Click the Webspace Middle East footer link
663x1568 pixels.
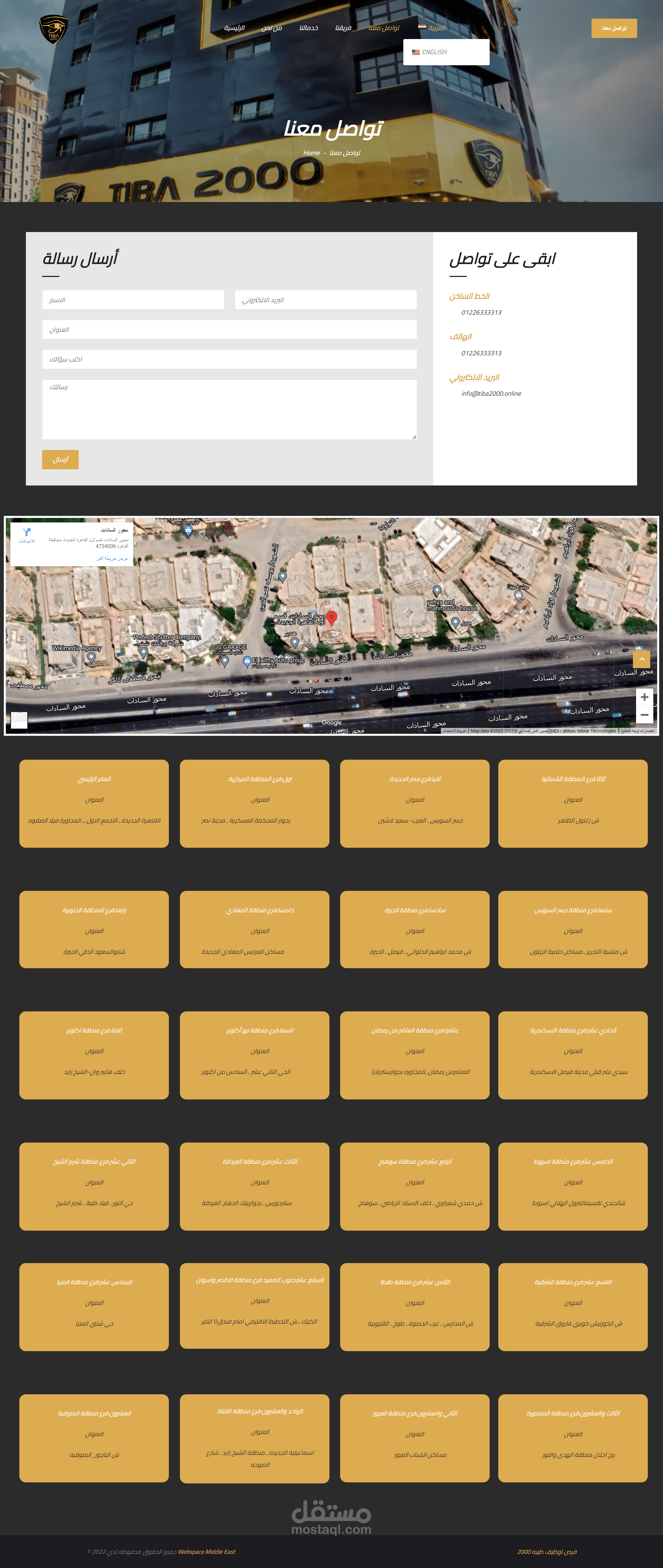[x=206, y=1551]
